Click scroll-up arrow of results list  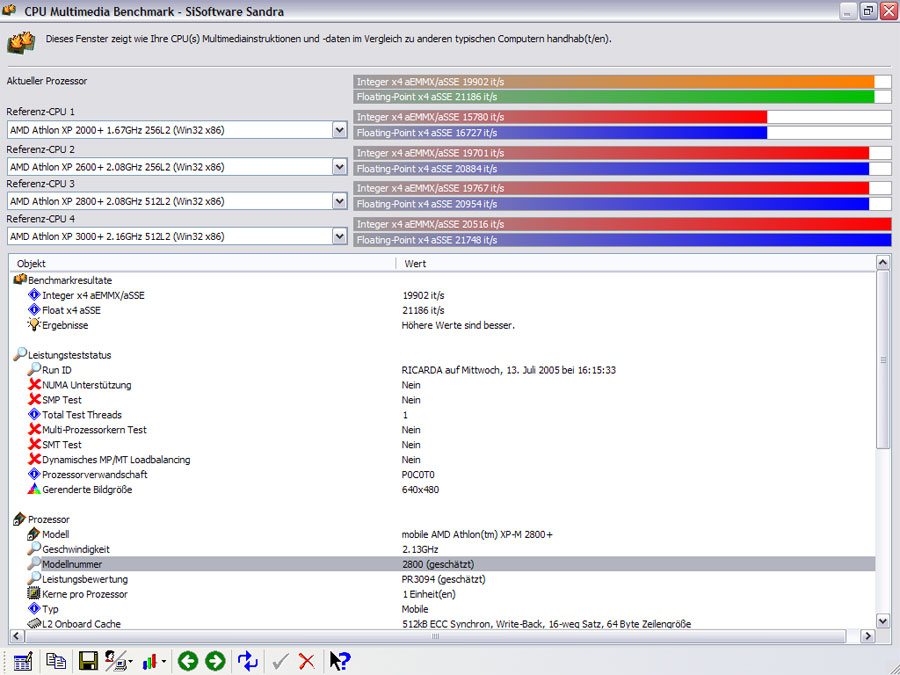tap(883, 263)
